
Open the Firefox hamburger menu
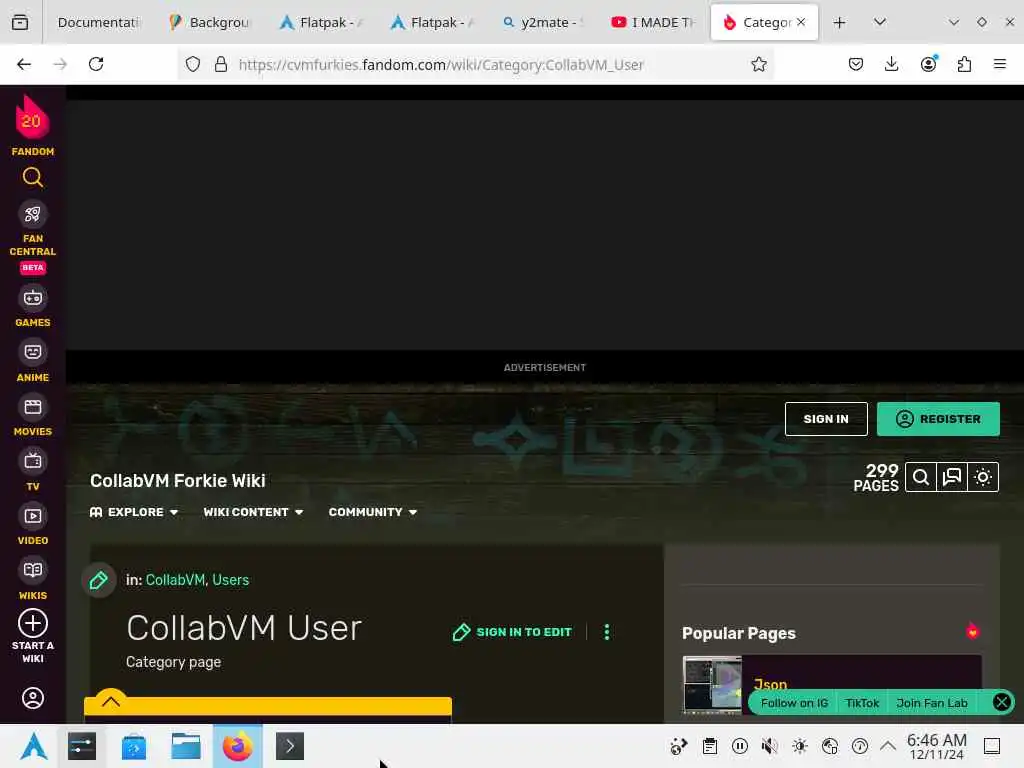pyautogui.click(x=1000, y=64)
